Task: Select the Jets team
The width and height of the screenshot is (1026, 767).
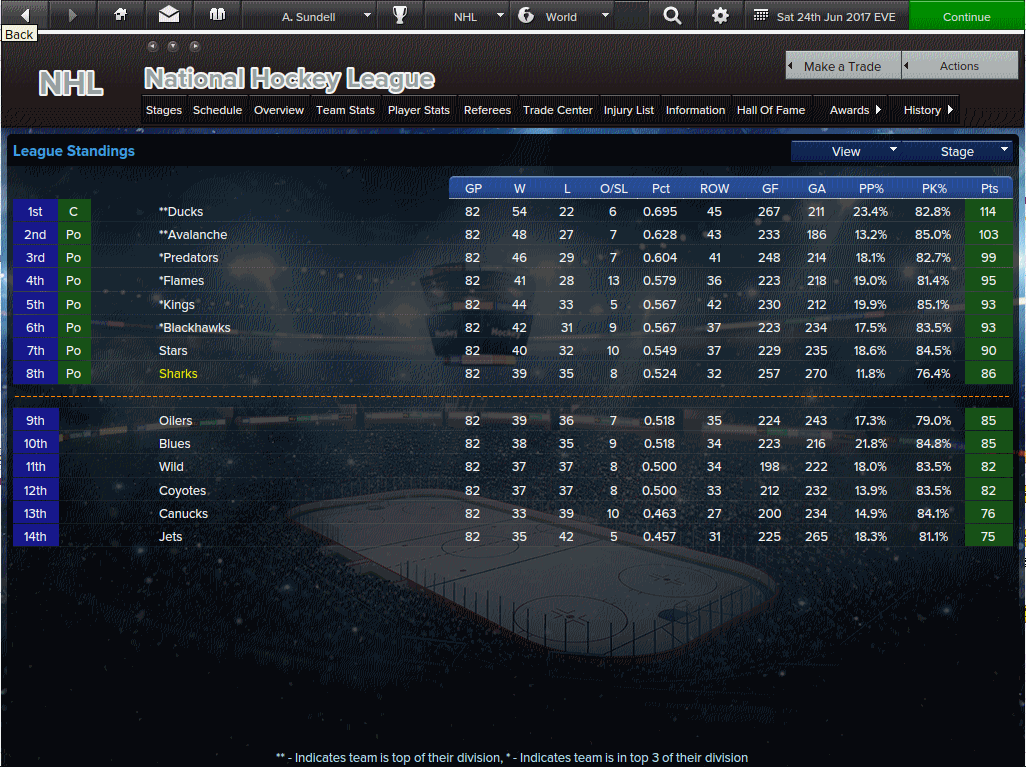Action: click(x=170, y=536)
